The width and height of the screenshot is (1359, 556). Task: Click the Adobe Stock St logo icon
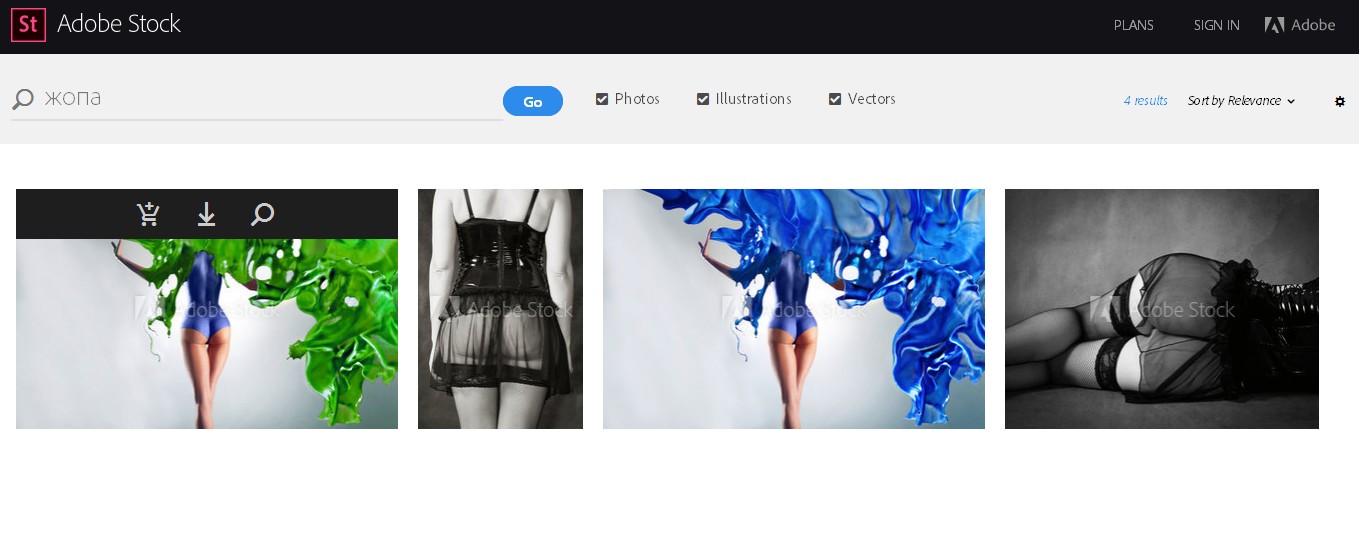pyautogui.click(x=28, y=25)
